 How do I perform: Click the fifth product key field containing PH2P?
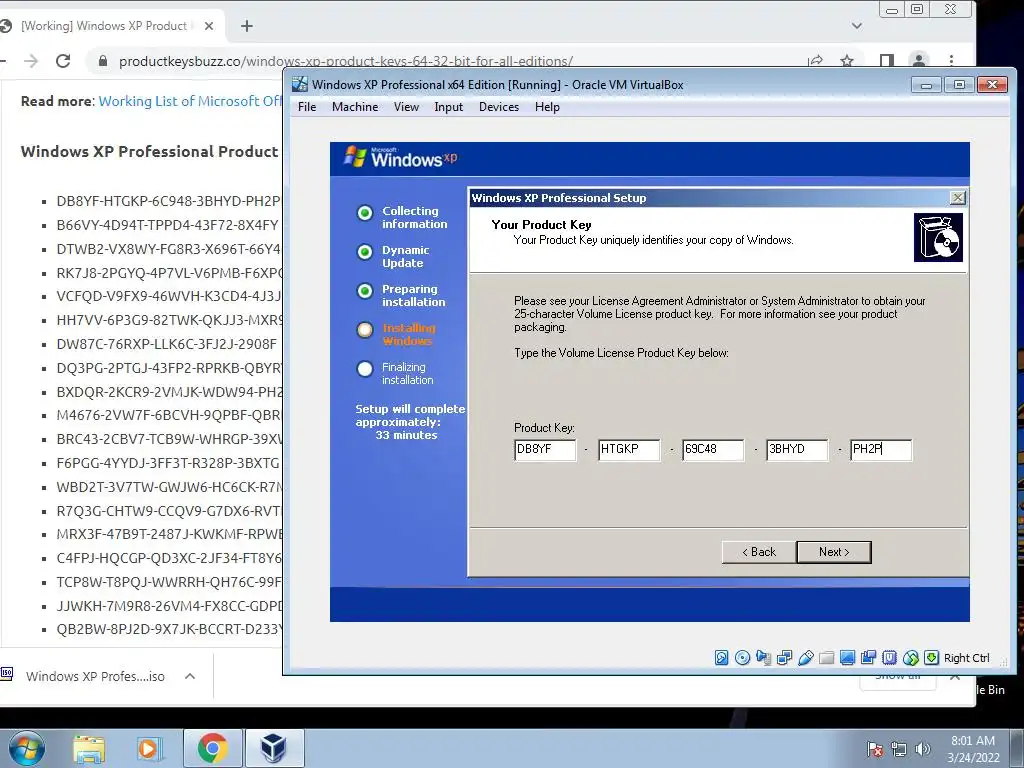coord(881,449)
